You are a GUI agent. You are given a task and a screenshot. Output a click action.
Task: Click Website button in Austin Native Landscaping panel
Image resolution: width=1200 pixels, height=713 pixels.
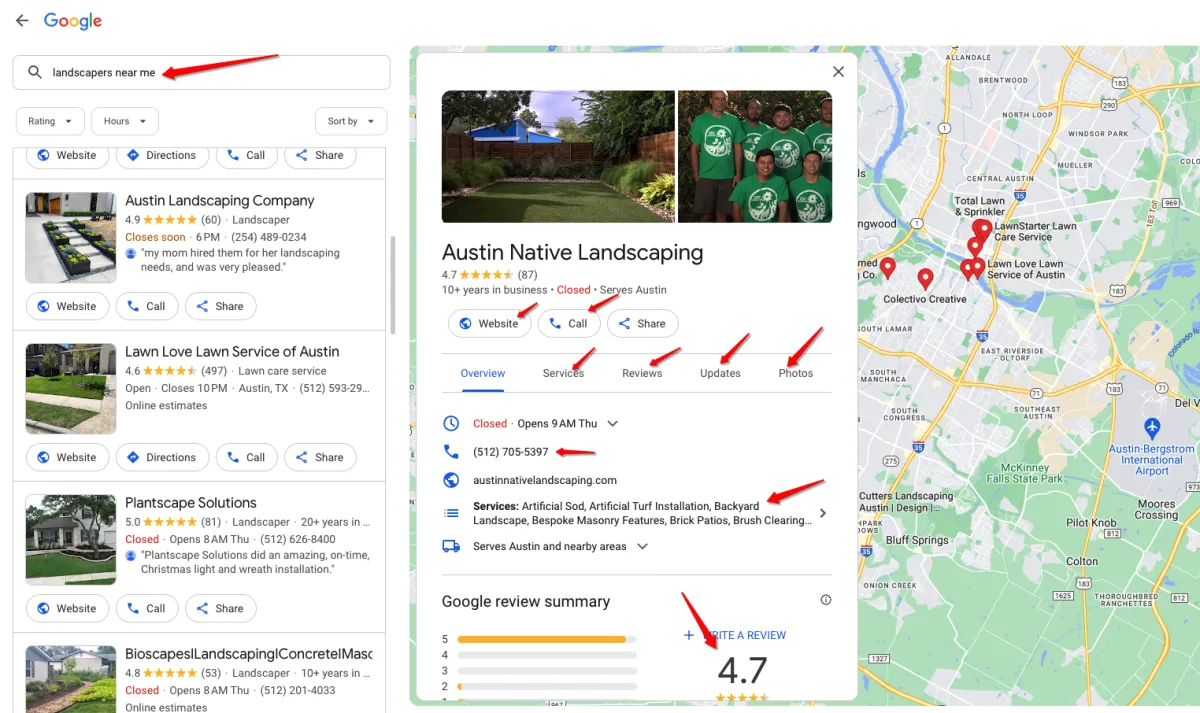pos(489,323)
